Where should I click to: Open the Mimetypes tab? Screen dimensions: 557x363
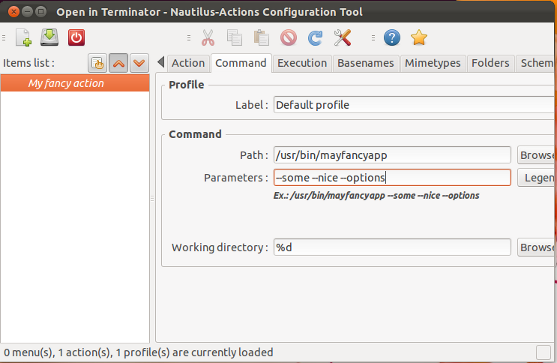tap(432, 63)
